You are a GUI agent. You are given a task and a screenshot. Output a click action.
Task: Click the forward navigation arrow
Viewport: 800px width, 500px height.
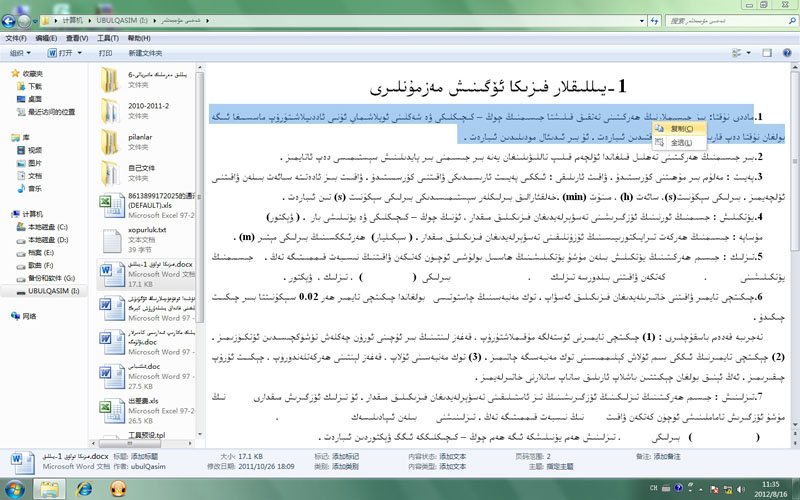click(24, 21)
